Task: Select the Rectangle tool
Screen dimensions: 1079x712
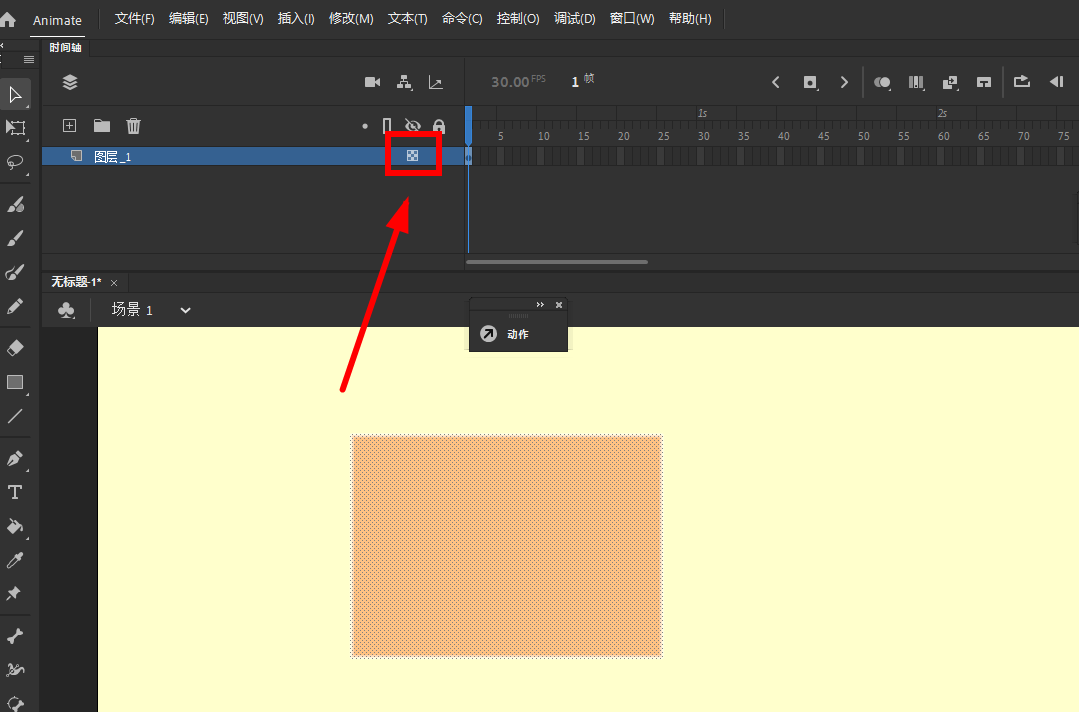Action: click(x=15, y=382)
